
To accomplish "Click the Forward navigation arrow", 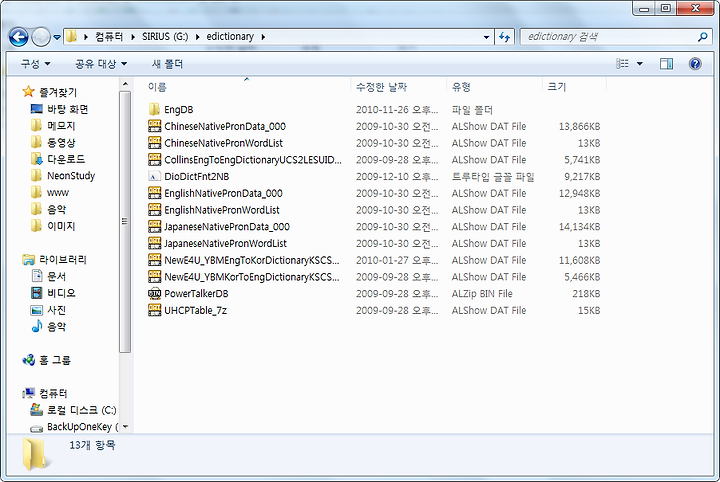I will (40, 37).
